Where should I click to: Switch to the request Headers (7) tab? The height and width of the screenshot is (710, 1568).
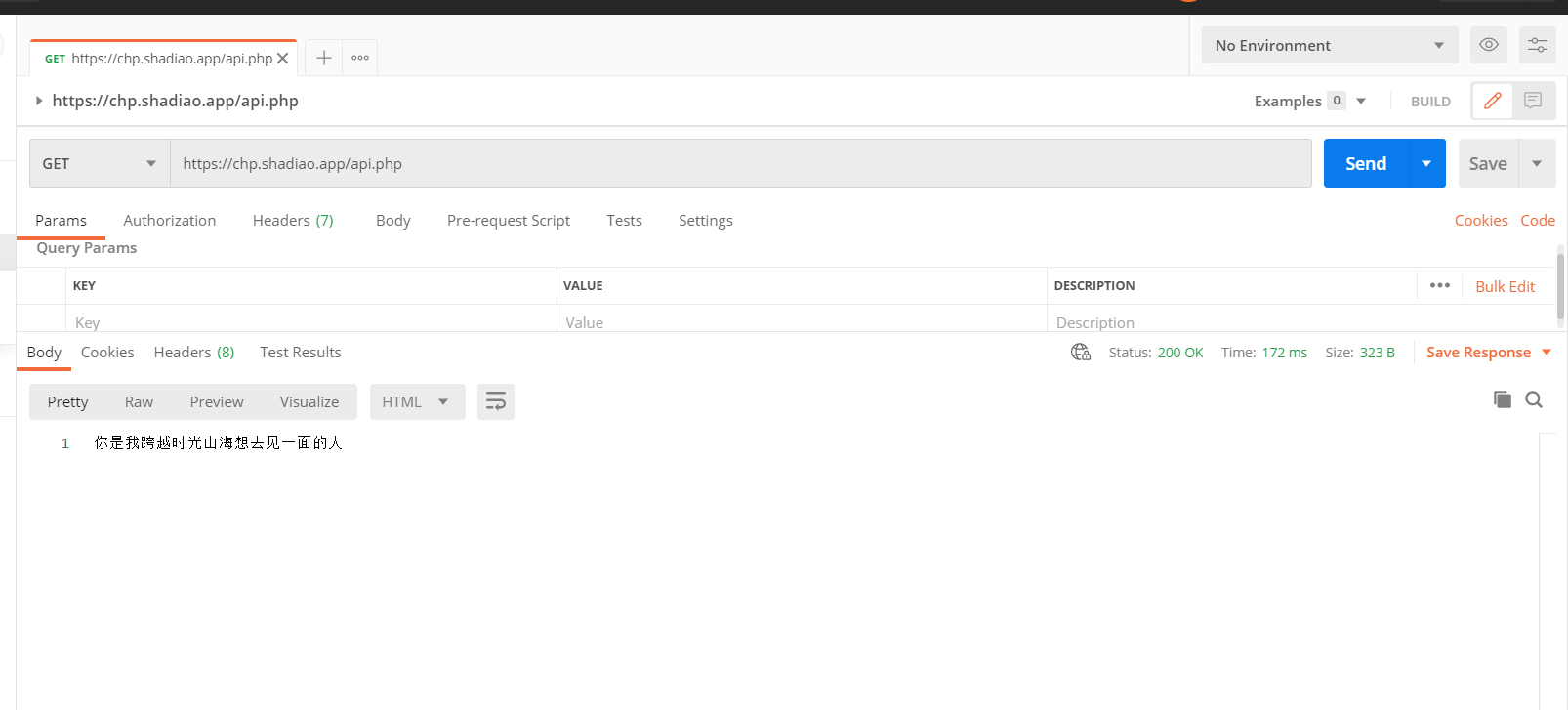click(x=293, y=221)
